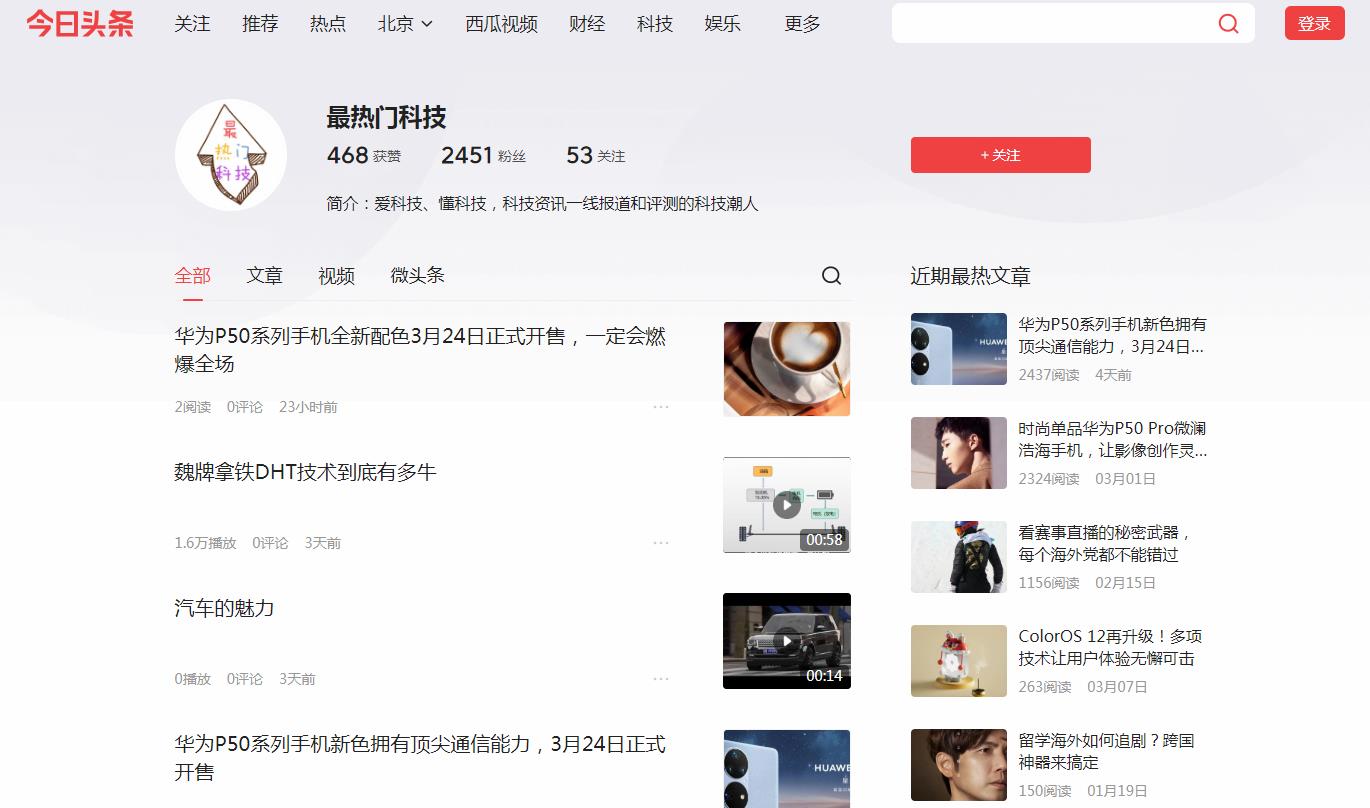Open the 汽车的魅力 title

pos(224,608)
